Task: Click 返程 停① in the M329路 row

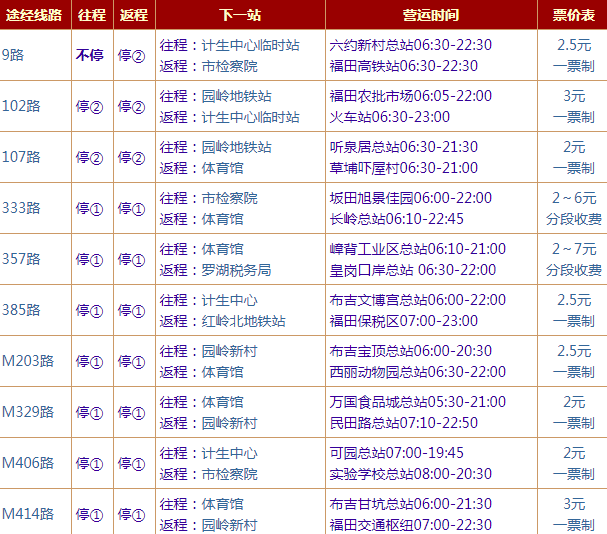Action: [132, 412]
